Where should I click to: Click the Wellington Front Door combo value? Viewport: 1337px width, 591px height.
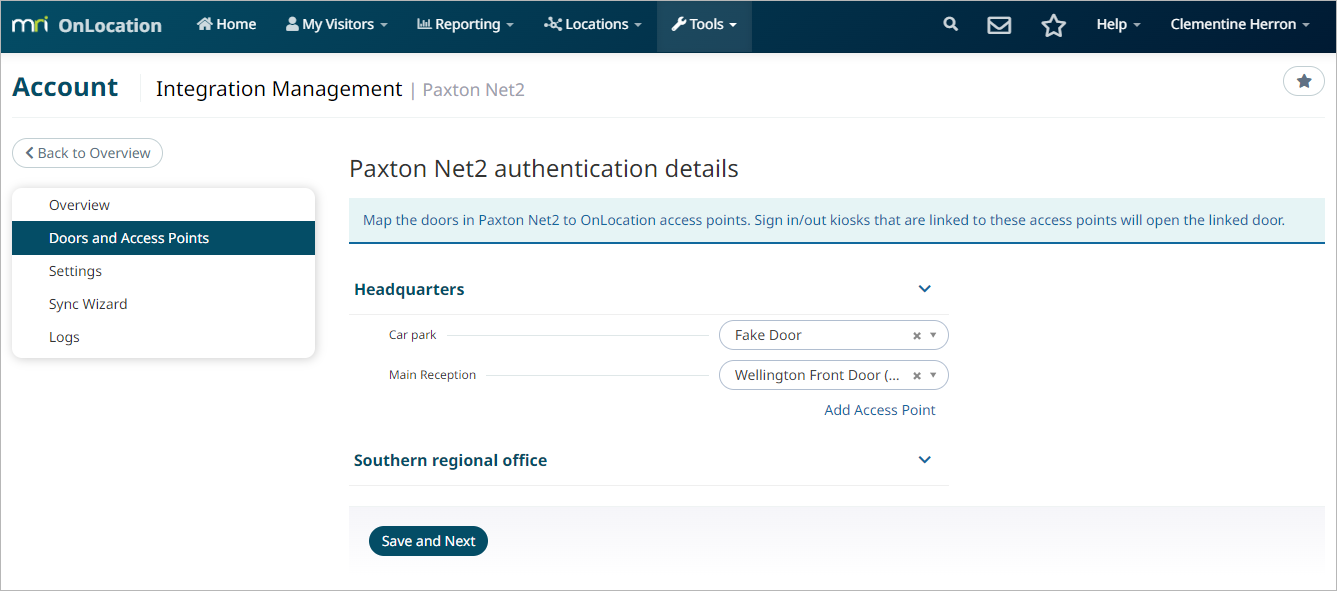(x=817, y=375)
